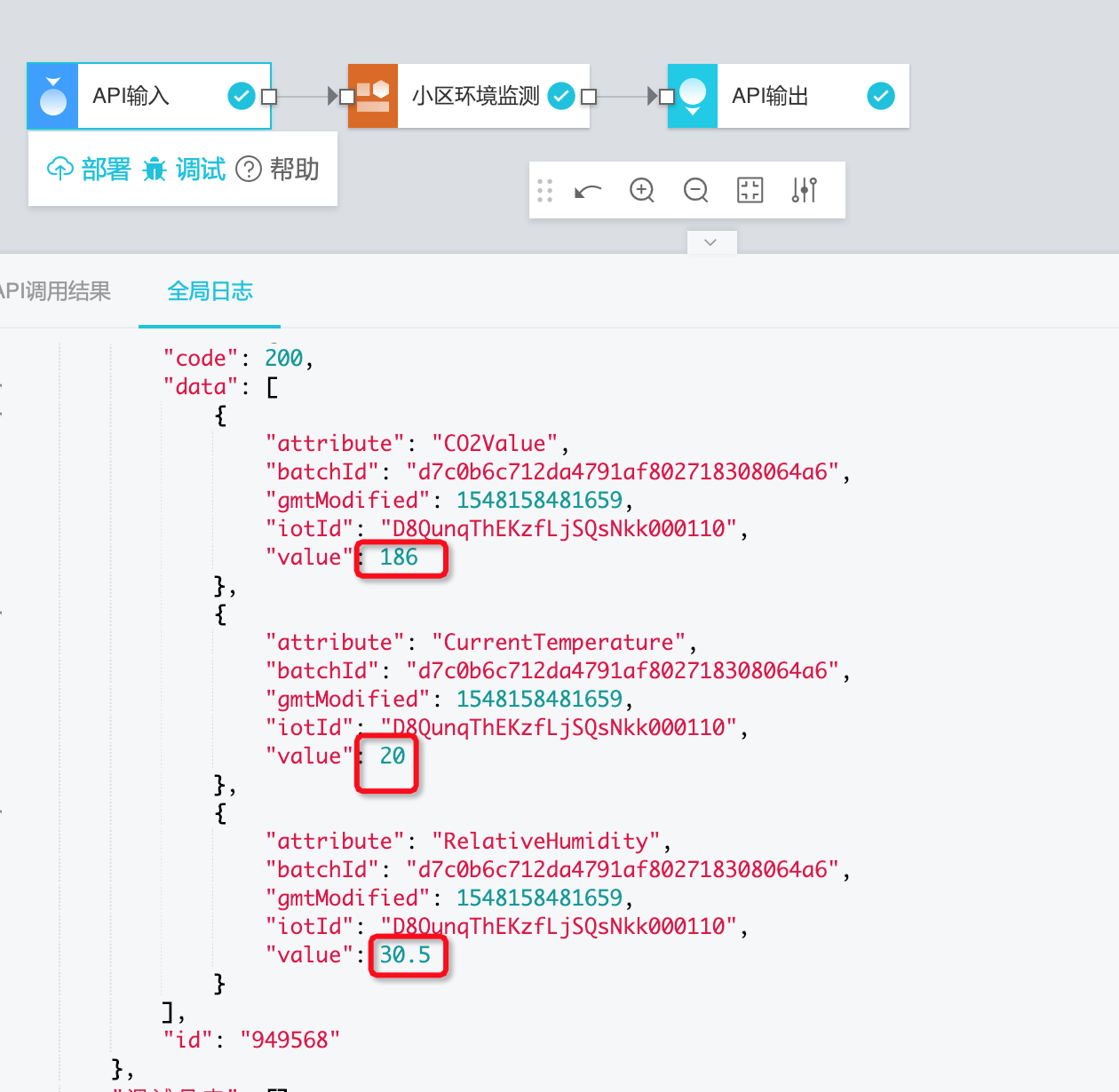1119x1092 pixels.
Task: Click the toolbar drag handle dots
Action: point(545,190)
